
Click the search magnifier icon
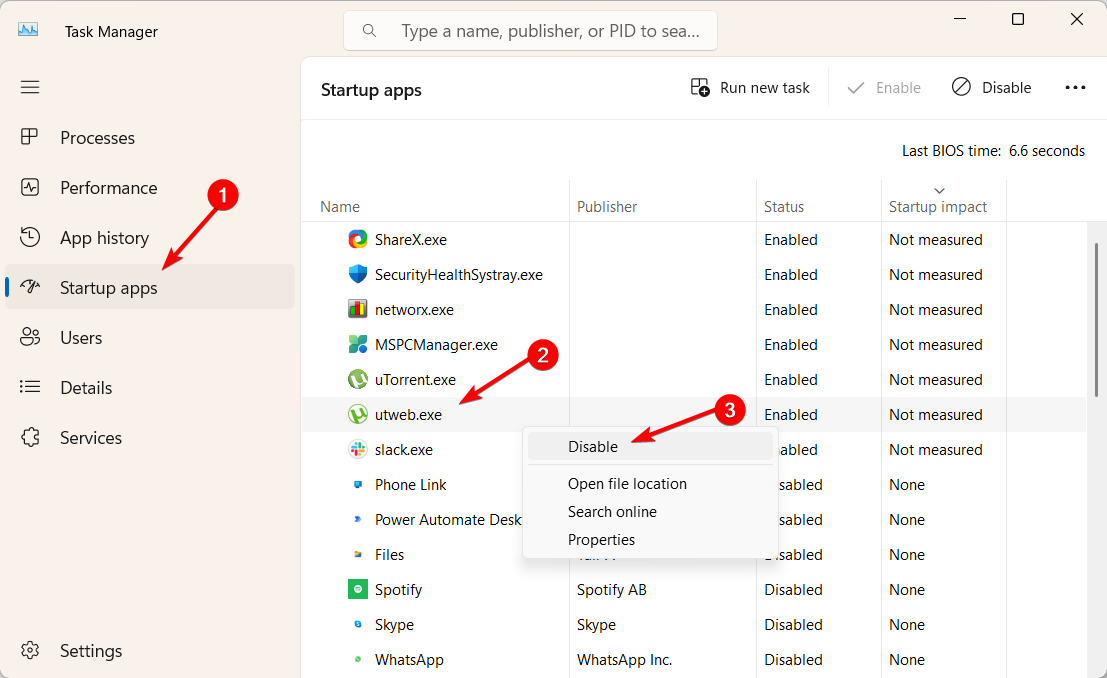(x=369, y=31)
